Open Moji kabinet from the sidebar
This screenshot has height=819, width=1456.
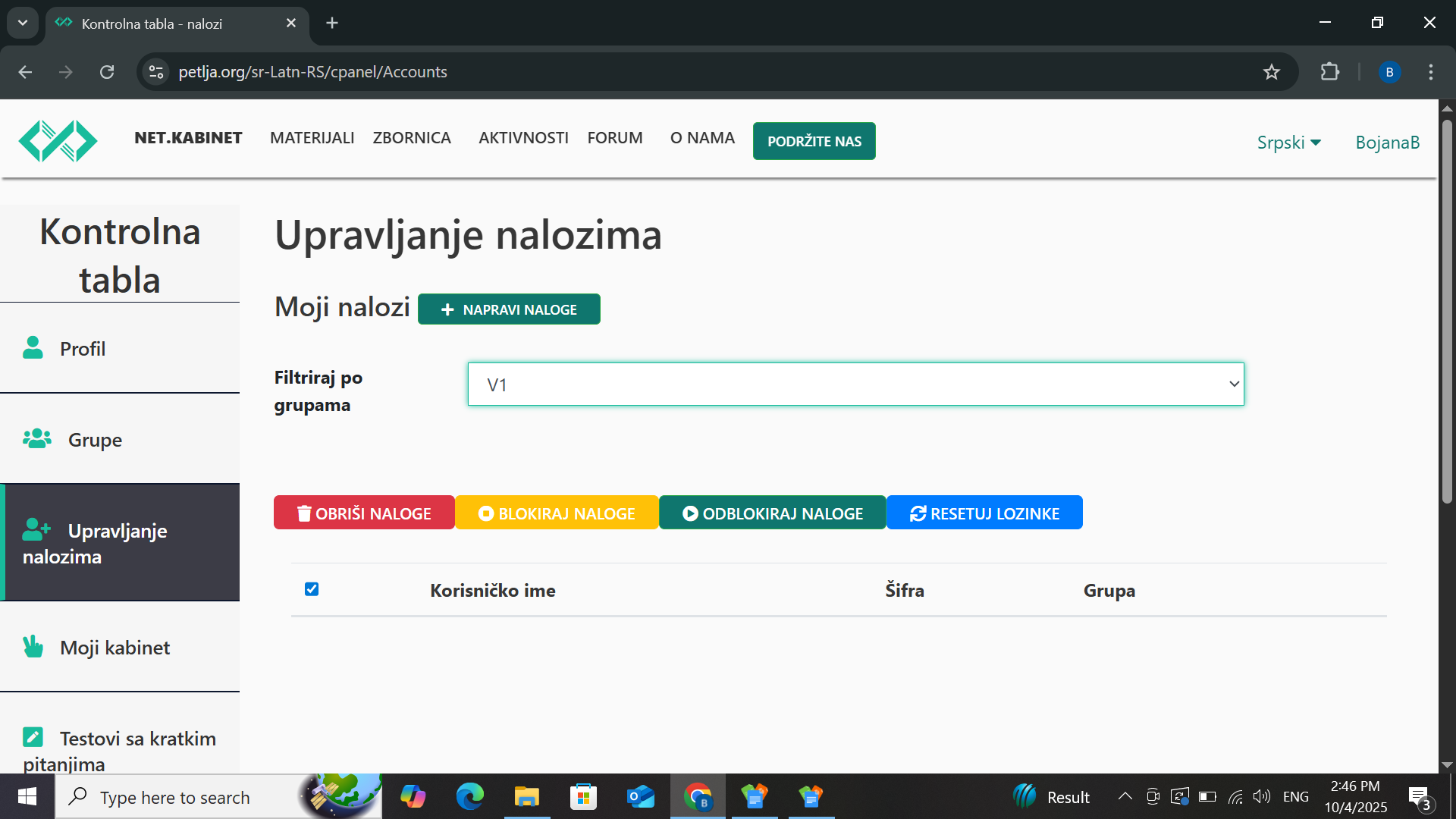coord(115,648)
